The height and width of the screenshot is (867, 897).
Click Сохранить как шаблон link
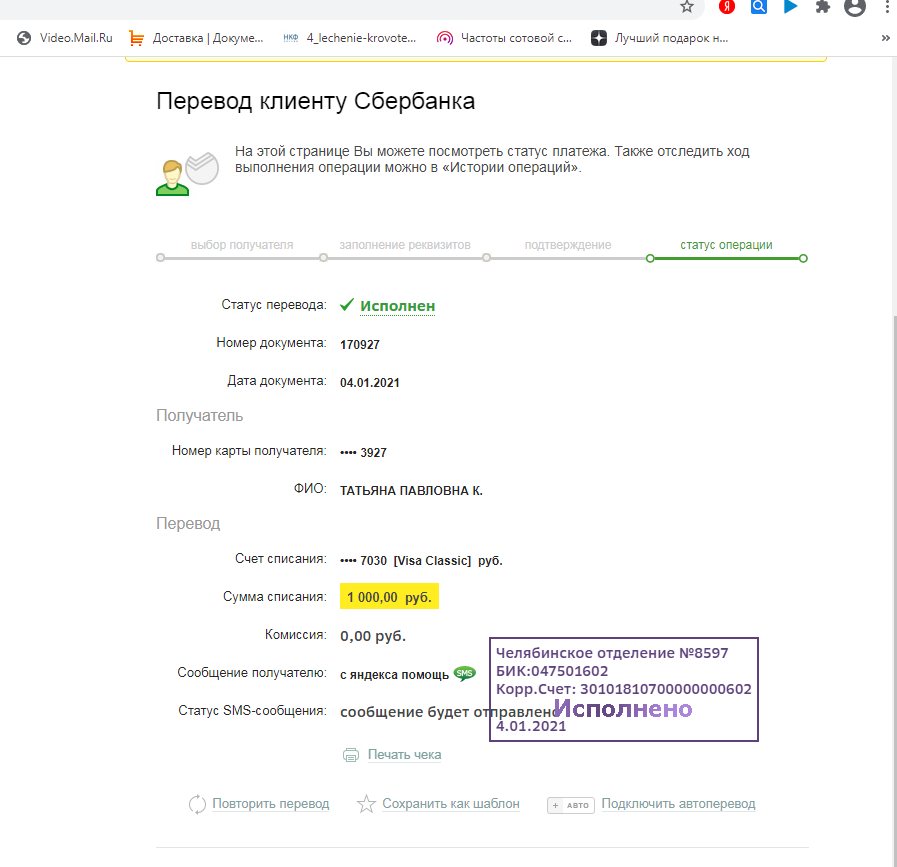451,804
